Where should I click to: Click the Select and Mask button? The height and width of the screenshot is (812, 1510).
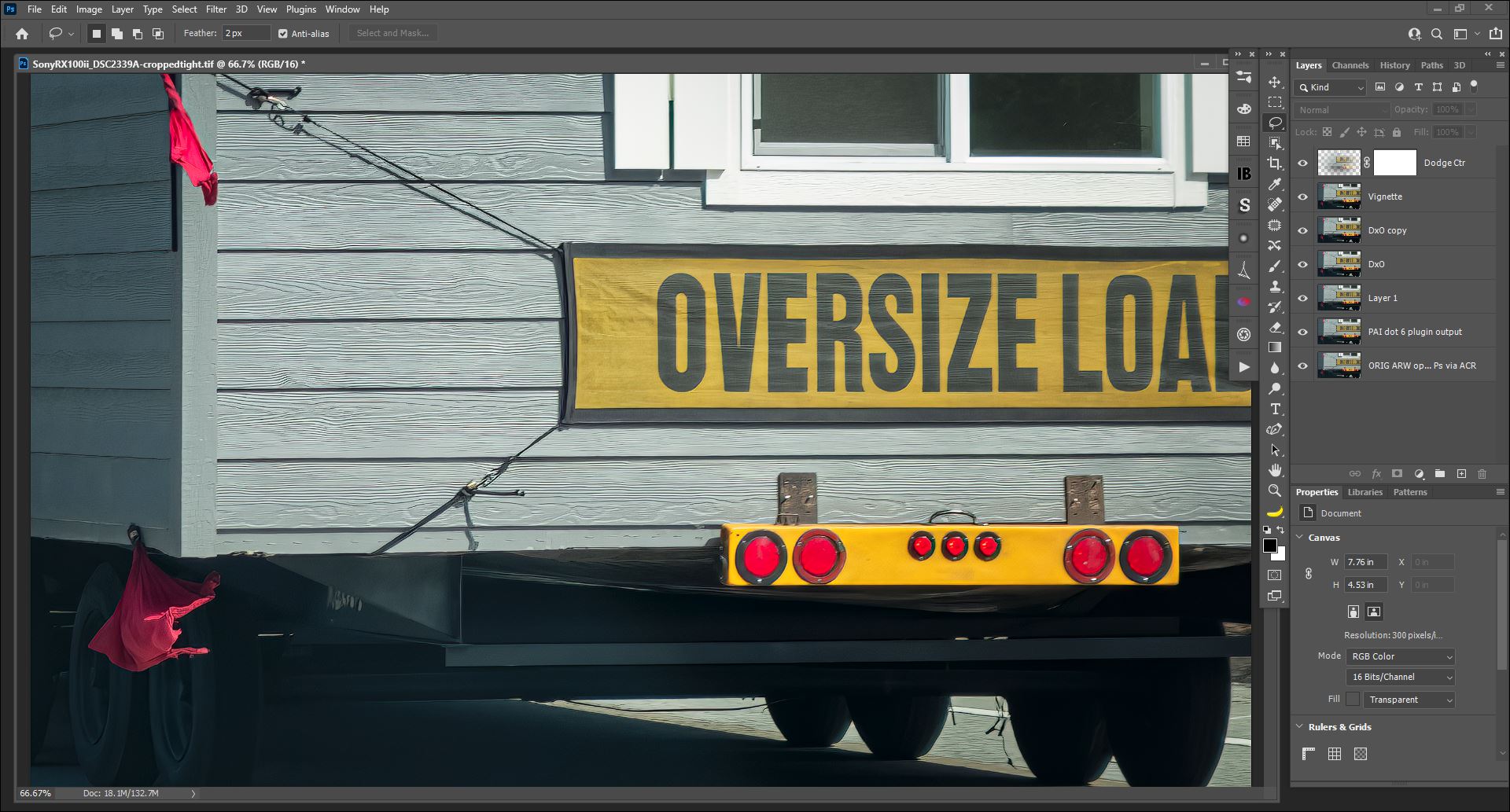(x=392, y=33)
